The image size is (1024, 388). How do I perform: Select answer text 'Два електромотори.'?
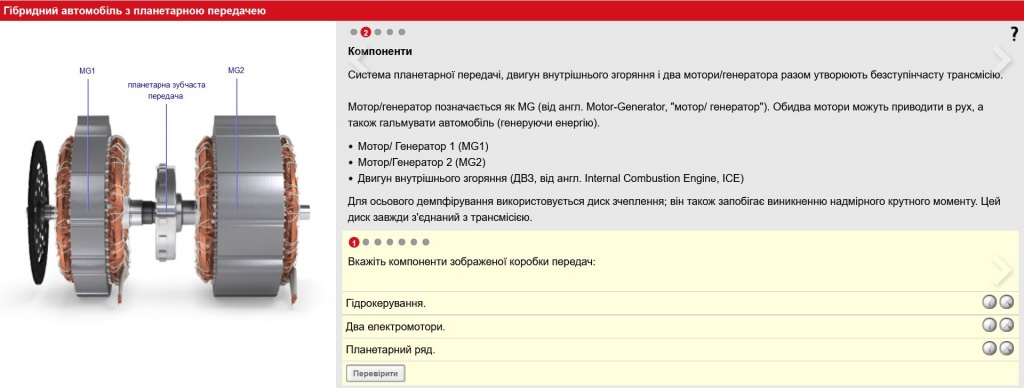tap(396, 327)
